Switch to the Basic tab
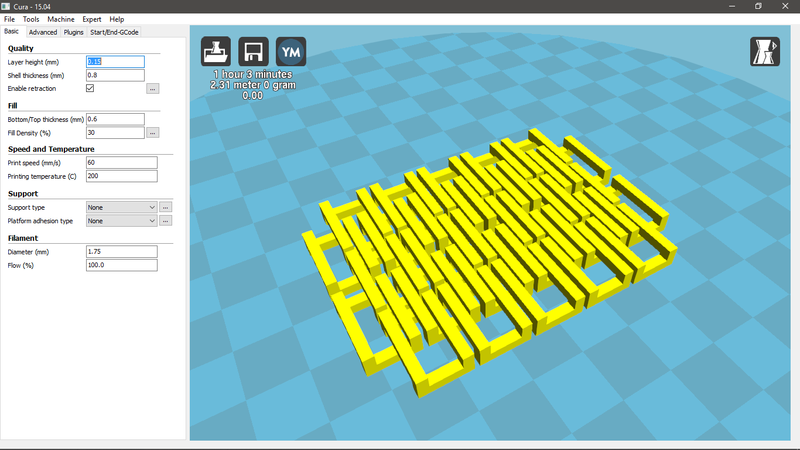 12,32
